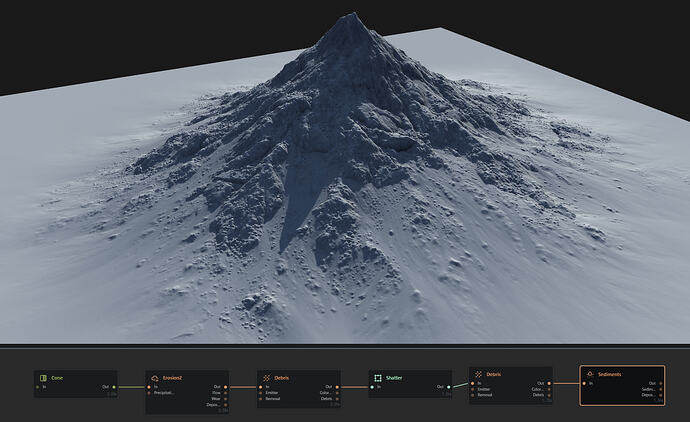Click the Erosion2 Wear output port
Screen dimensions: 690x422
click(225, 399)
